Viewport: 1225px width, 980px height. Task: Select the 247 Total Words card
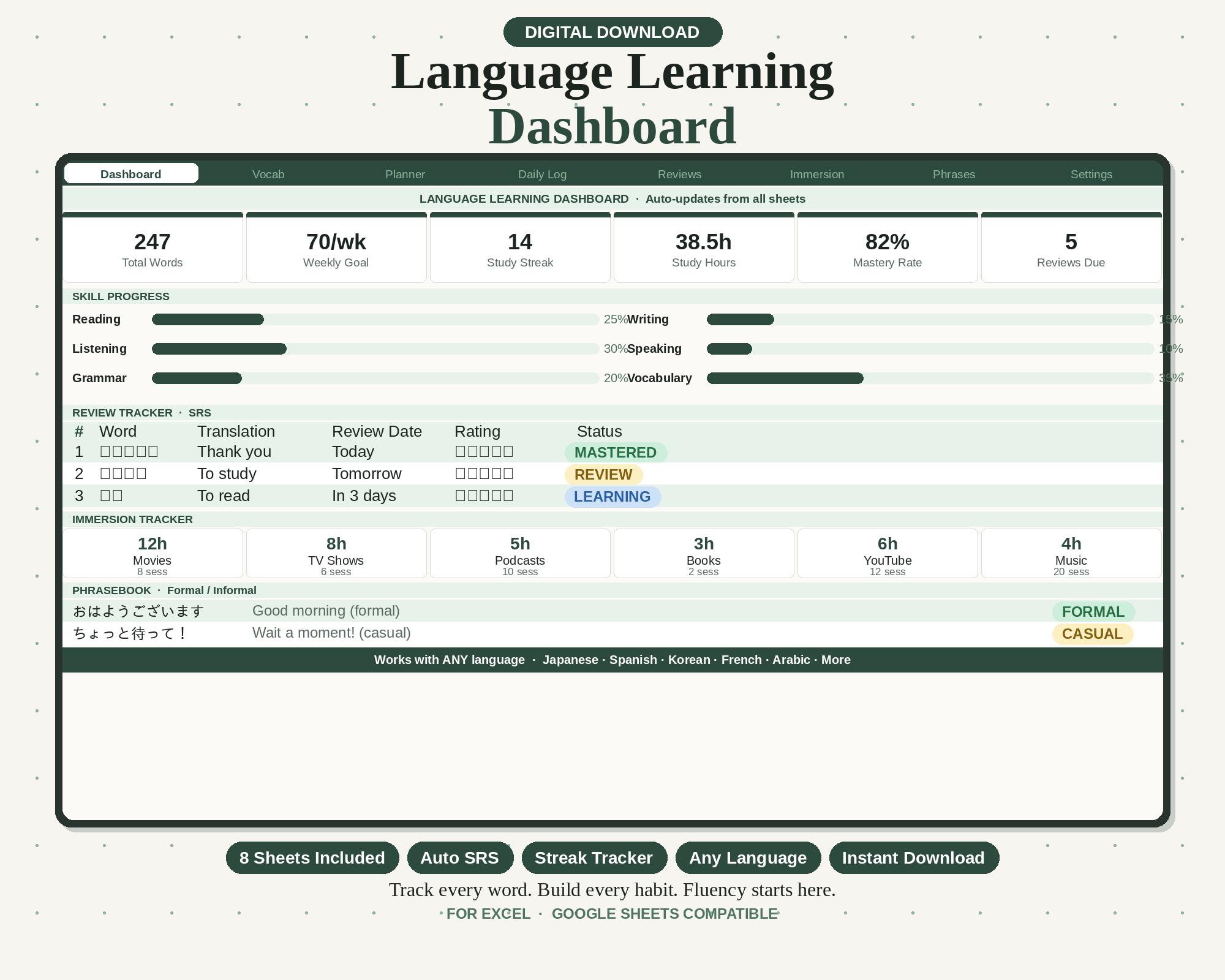(x=153, y=247)
